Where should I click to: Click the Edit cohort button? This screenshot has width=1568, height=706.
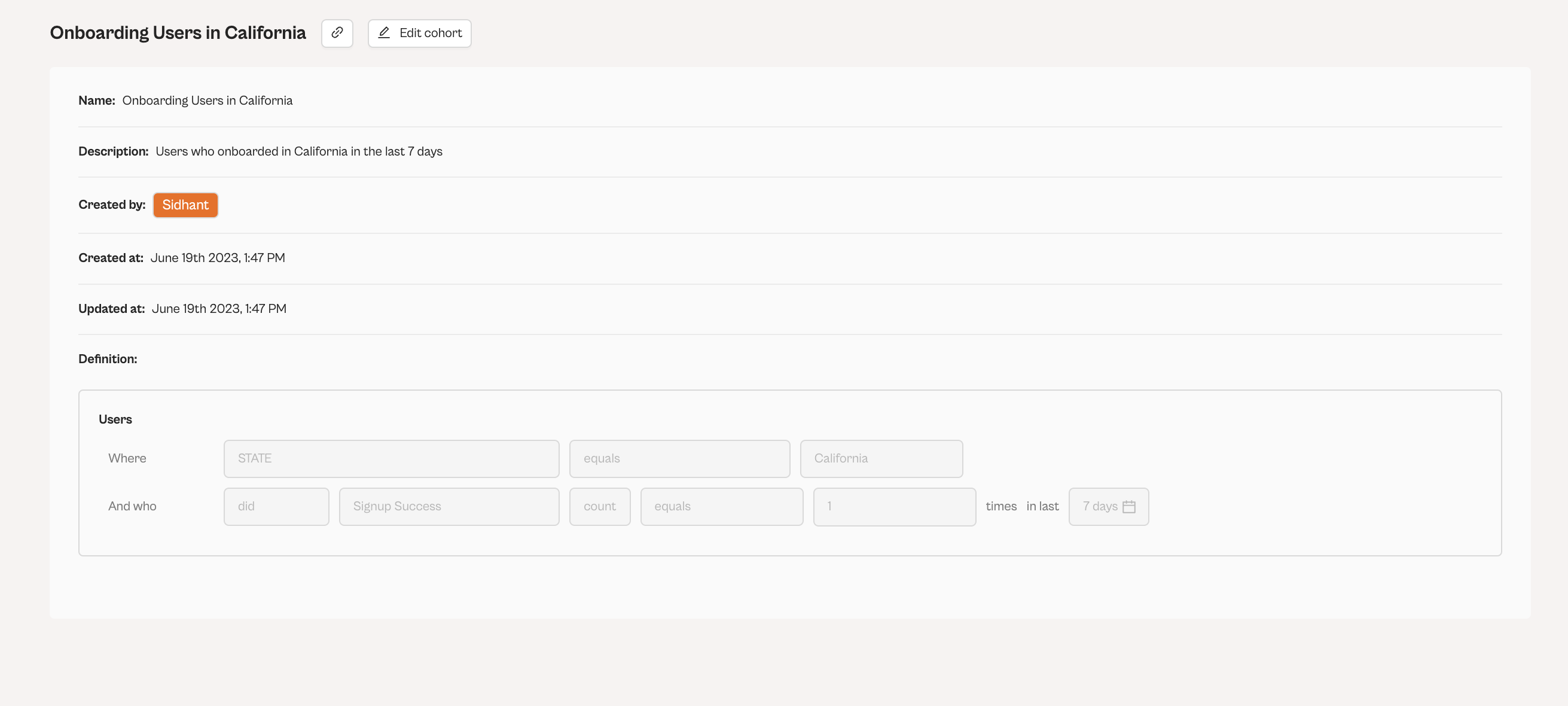pos(419,33)
